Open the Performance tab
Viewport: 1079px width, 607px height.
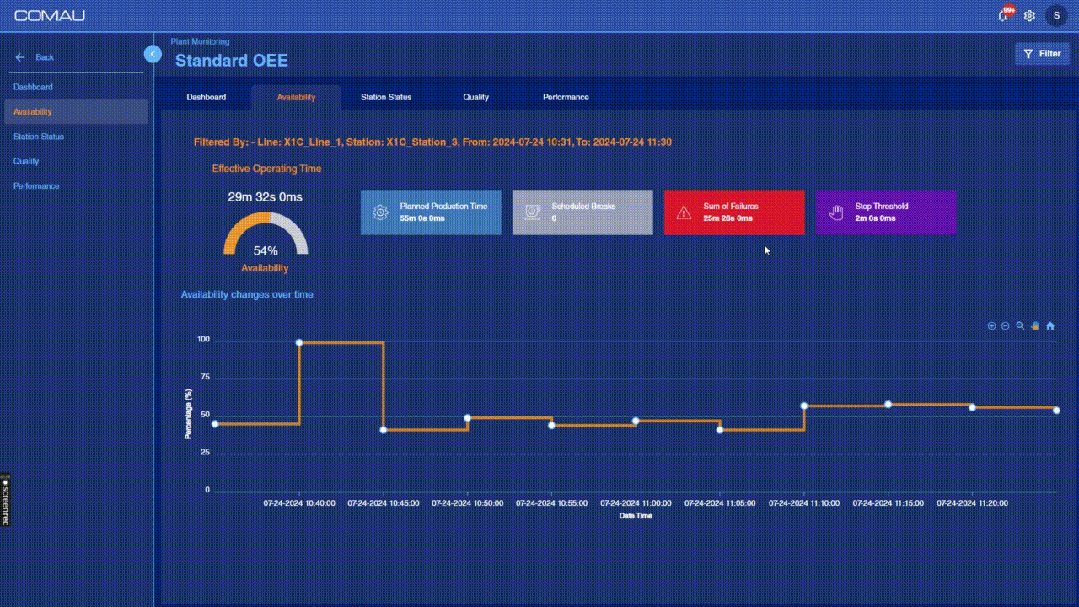(x=565, y=97)
